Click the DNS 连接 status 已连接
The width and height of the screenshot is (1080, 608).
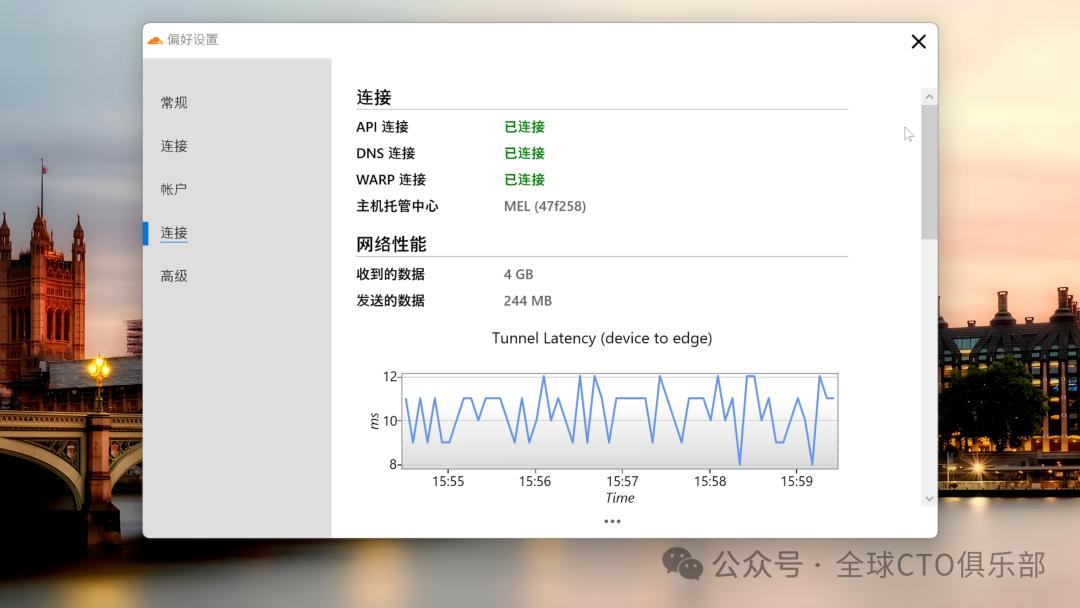tap(524, 153)
